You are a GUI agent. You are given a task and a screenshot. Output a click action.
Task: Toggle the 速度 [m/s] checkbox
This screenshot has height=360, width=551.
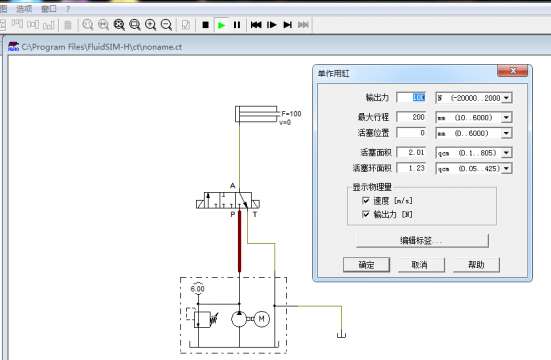coord(365,201)
